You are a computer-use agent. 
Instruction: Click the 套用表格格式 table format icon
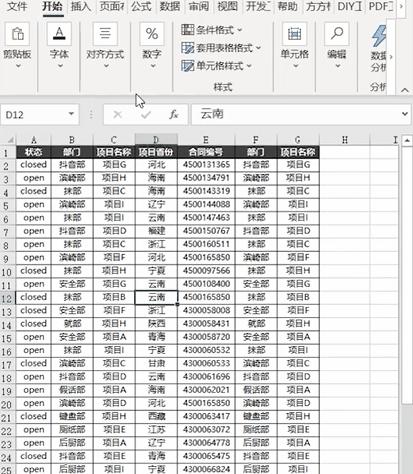tap(187, 48)
